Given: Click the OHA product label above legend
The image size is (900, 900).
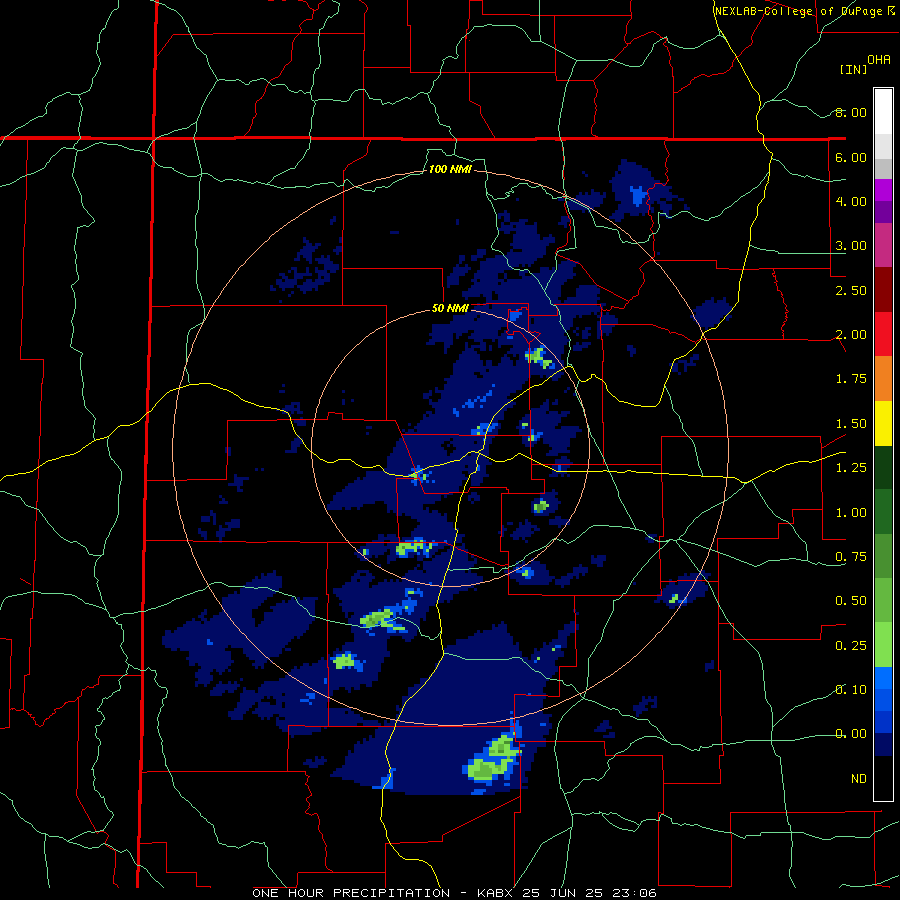Looking at the screenshot, I should 879,60.
